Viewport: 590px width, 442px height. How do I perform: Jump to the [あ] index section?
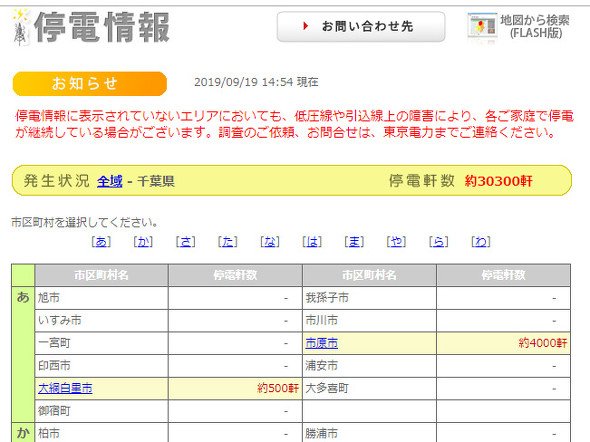tap(101, 242)
